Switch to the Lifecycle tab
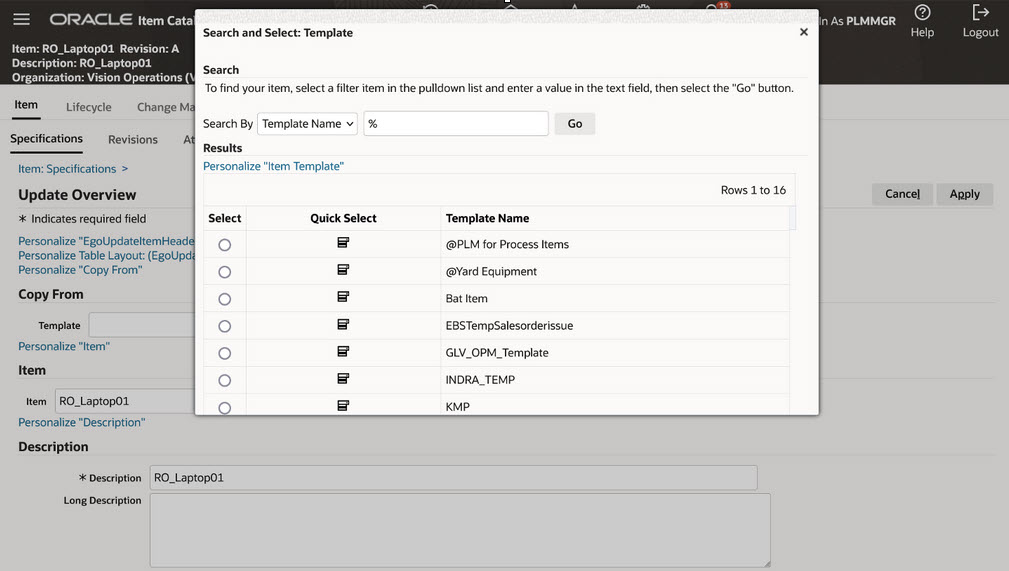Image resolution: width=1009 pixels, height=571 pixels. [x=89, y=107]
